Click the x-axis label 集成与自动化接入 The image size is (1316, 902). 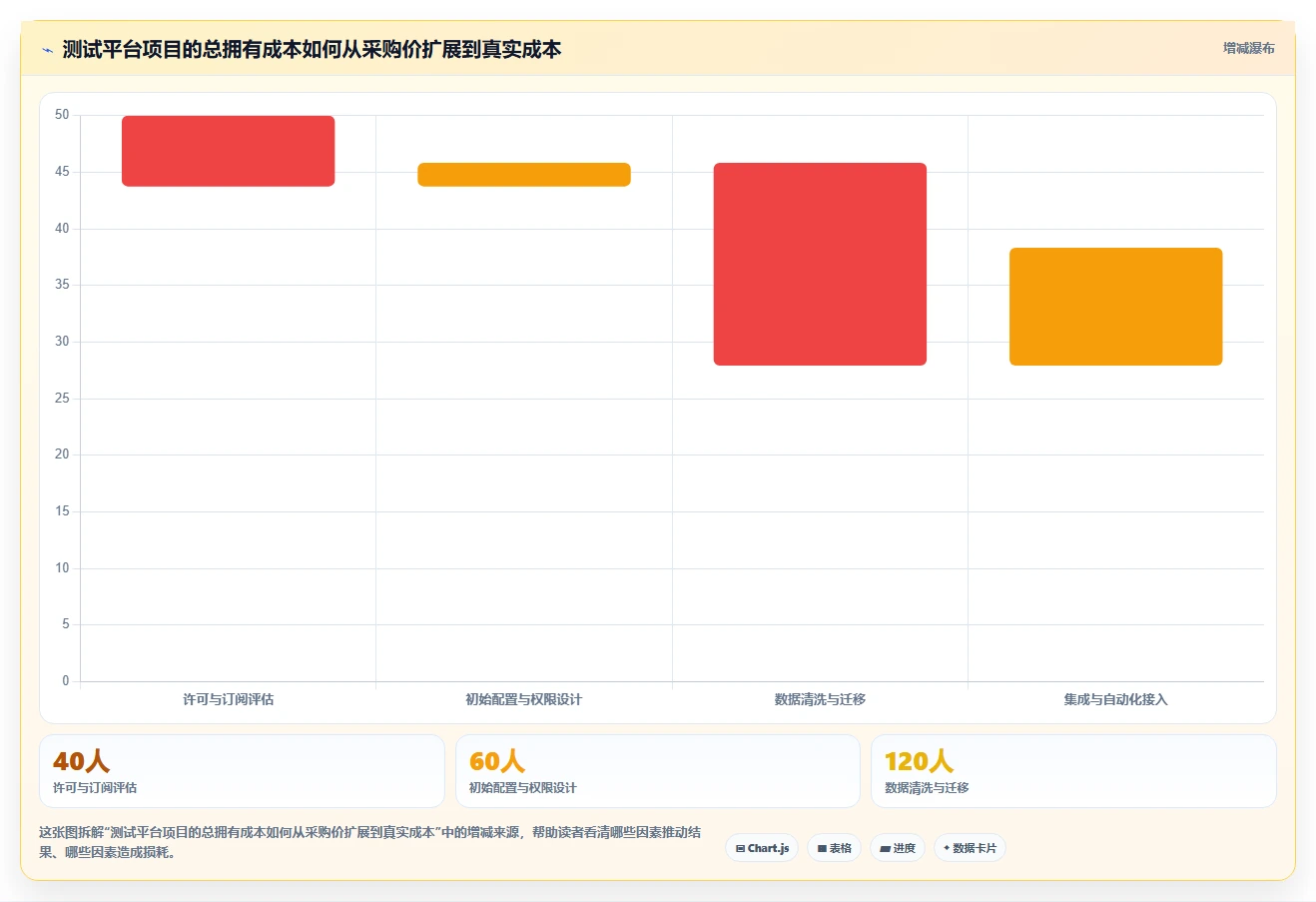pos(1115,699)
